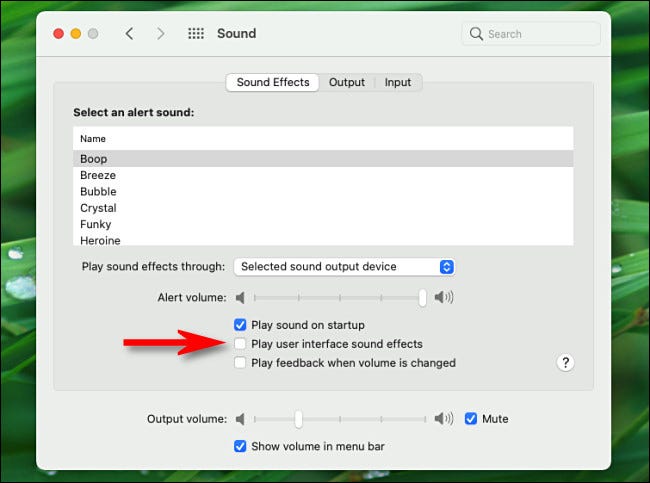Disable Play sound on startup

tap(240, 325)
